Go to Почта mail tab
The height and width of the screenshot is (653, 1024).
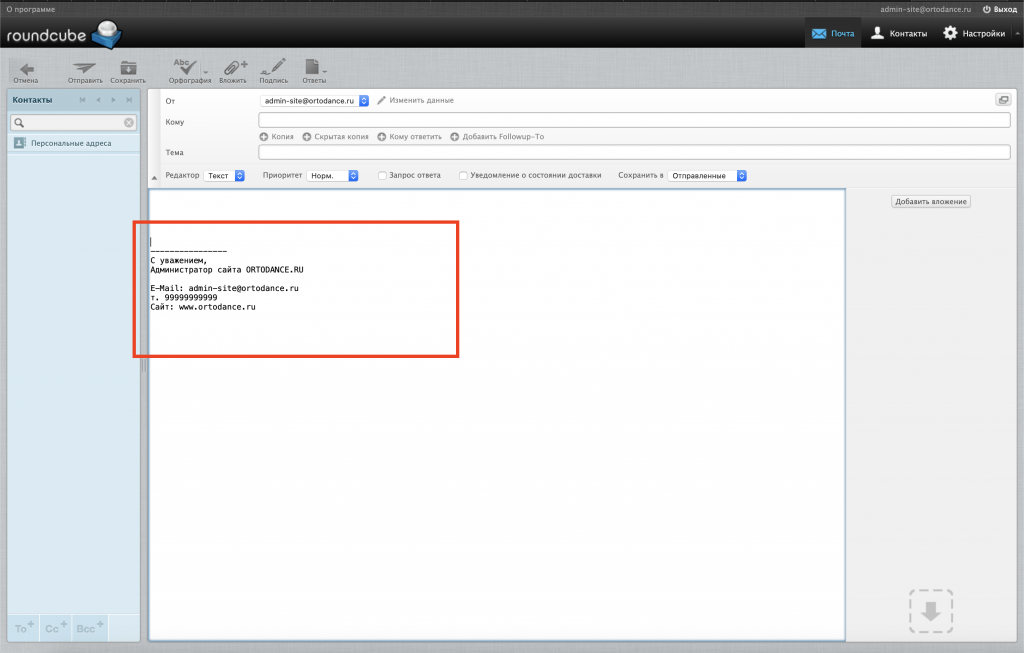click(833, 33)
